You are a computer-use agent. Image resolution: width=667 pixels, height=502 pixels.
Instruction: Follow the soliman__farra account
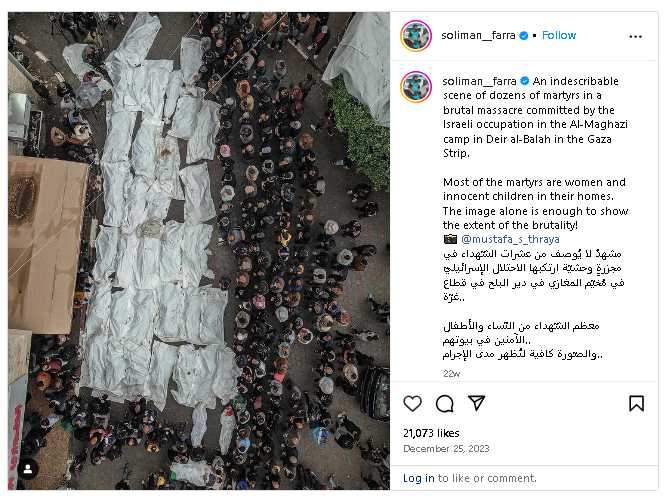pyautogui.click(x=559, y=35)
